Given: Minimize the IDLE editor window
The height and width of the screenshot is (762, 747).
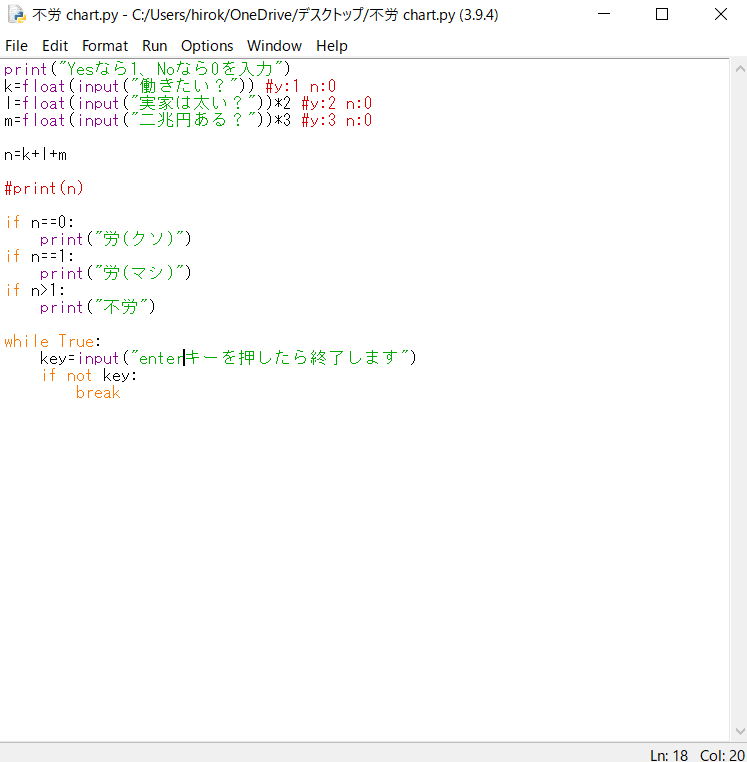Looking at the screenshot, I should [605, 15].
